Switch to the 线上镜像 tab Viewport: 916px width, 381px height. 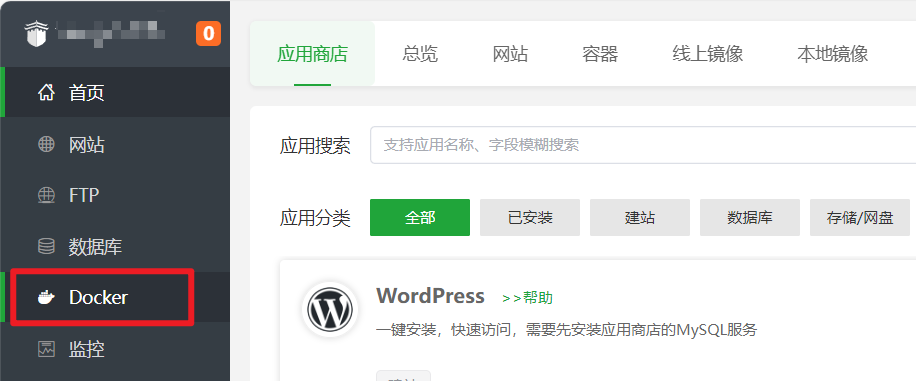(707, 54)
